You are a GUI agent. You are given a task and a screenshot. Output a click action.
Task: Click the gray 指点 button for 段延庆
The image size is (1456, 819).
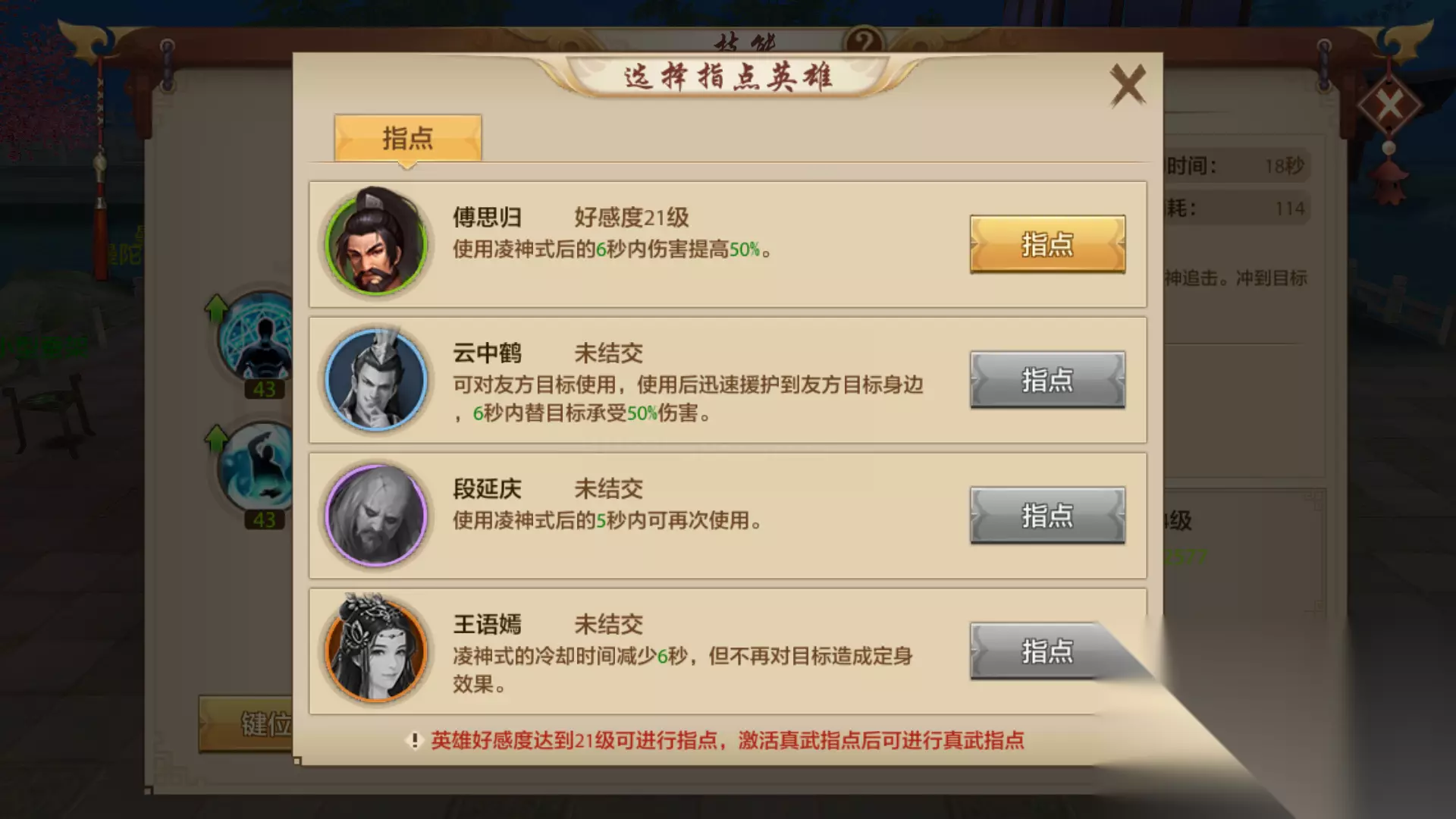click(x=1047, y=515)
